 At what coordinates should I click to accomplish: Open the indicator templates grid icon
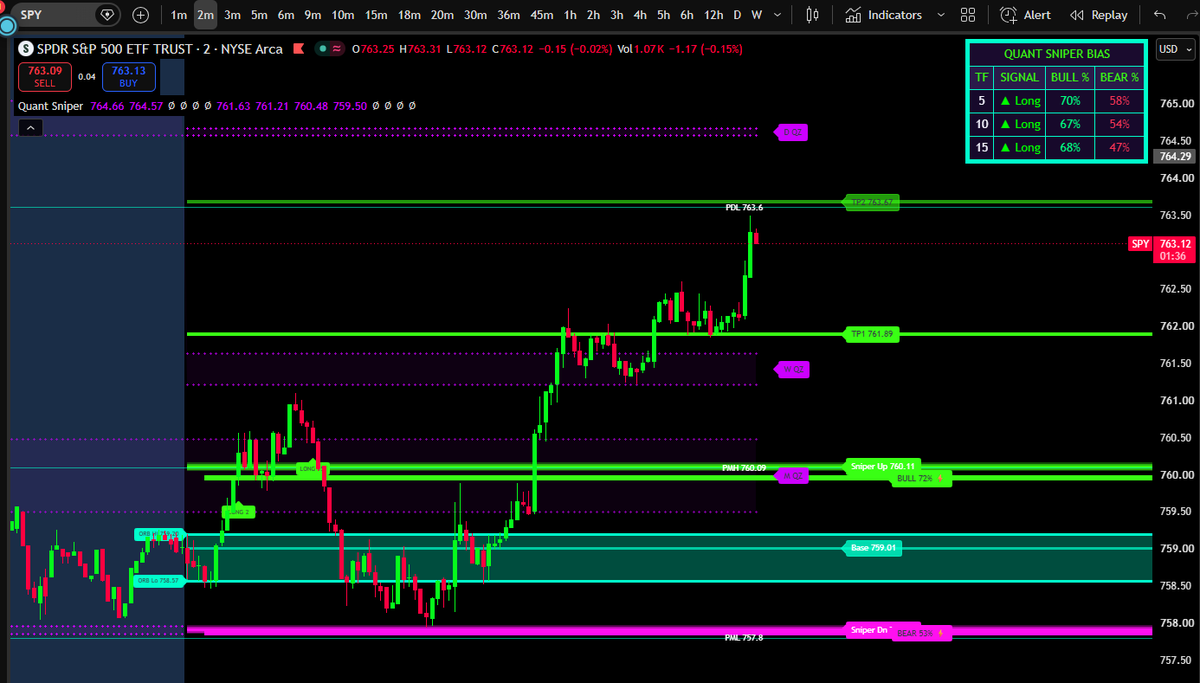tap(967, 15)
